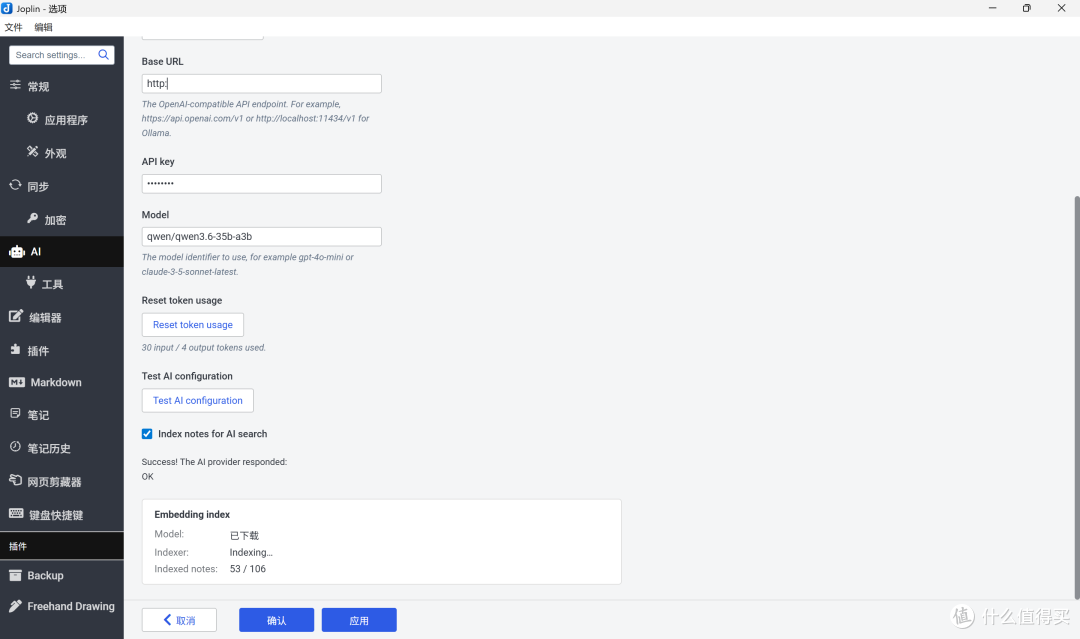
Task: Toggle Index notes for AI search checkbox
Action: (147, 434)
